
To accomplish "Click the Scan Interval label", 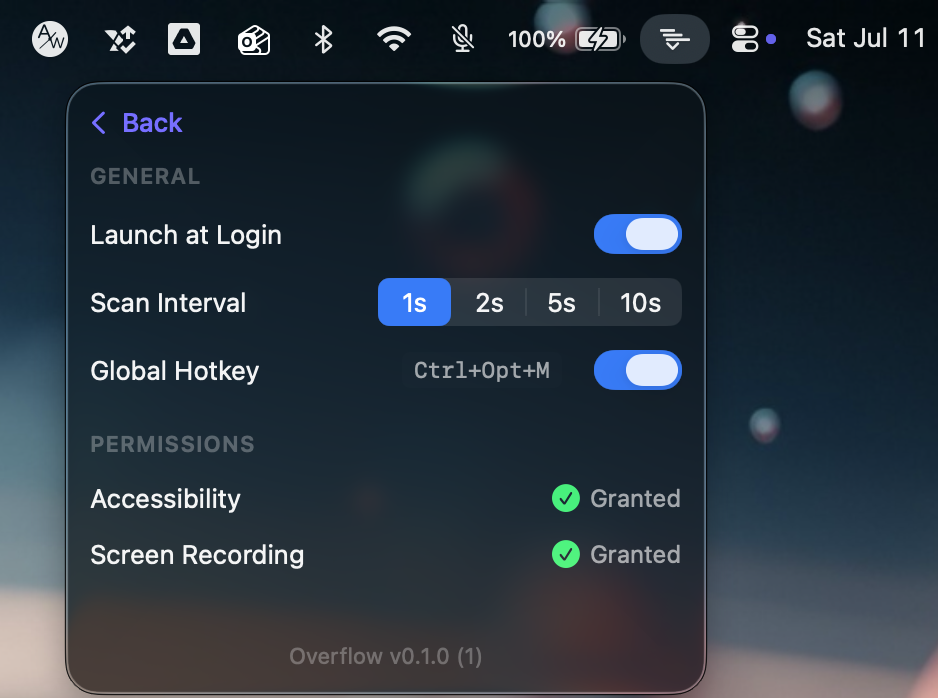I will (168, 303).
